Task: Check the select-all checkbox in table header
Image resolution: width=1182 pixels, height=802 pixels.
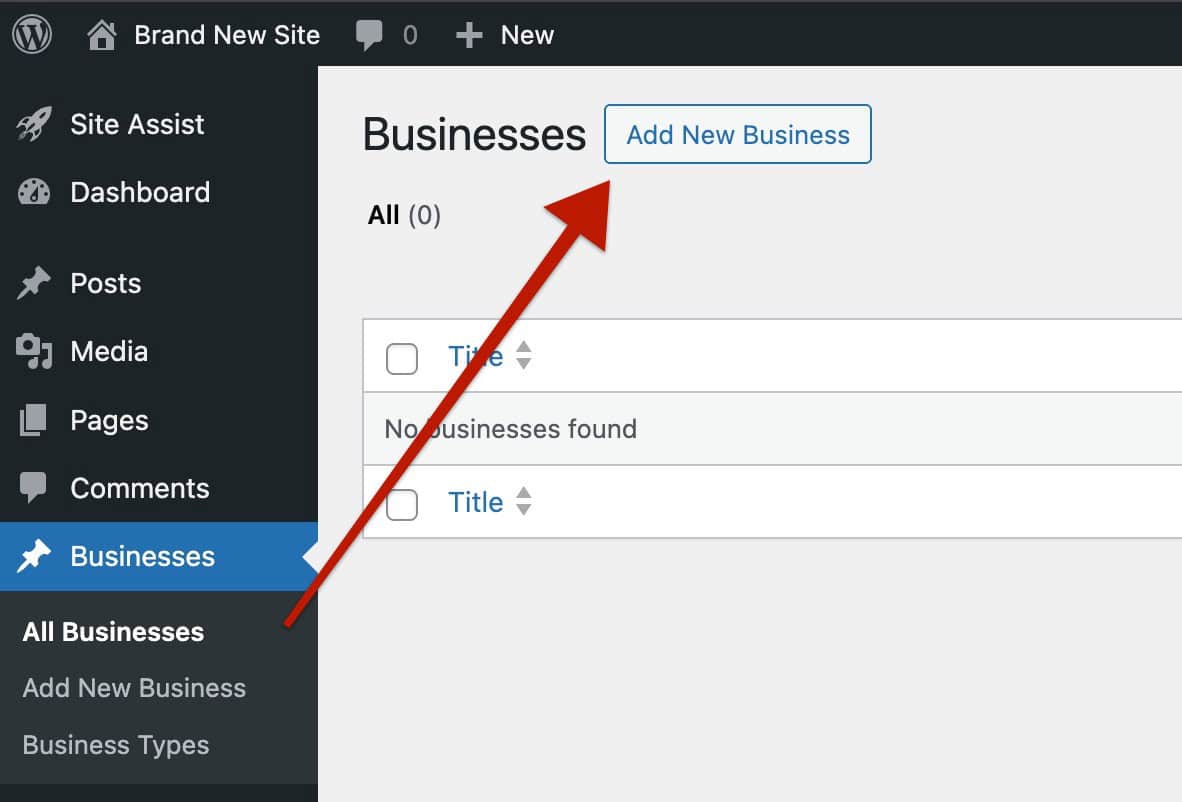Action: point(401,357)
